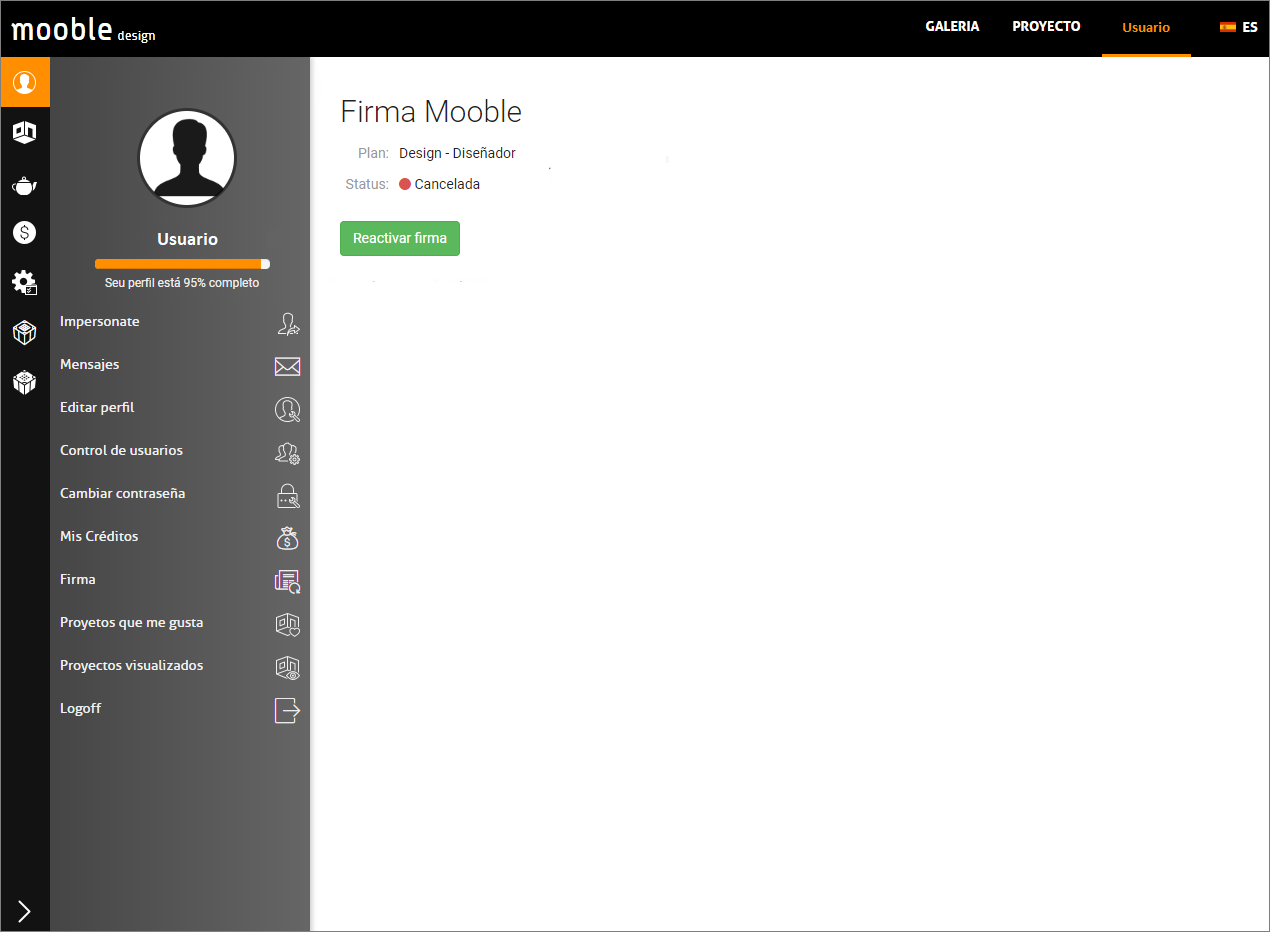Click the Cambiar contraseña padlock icon
This screenshot has height=932, width=1270.
288,496
